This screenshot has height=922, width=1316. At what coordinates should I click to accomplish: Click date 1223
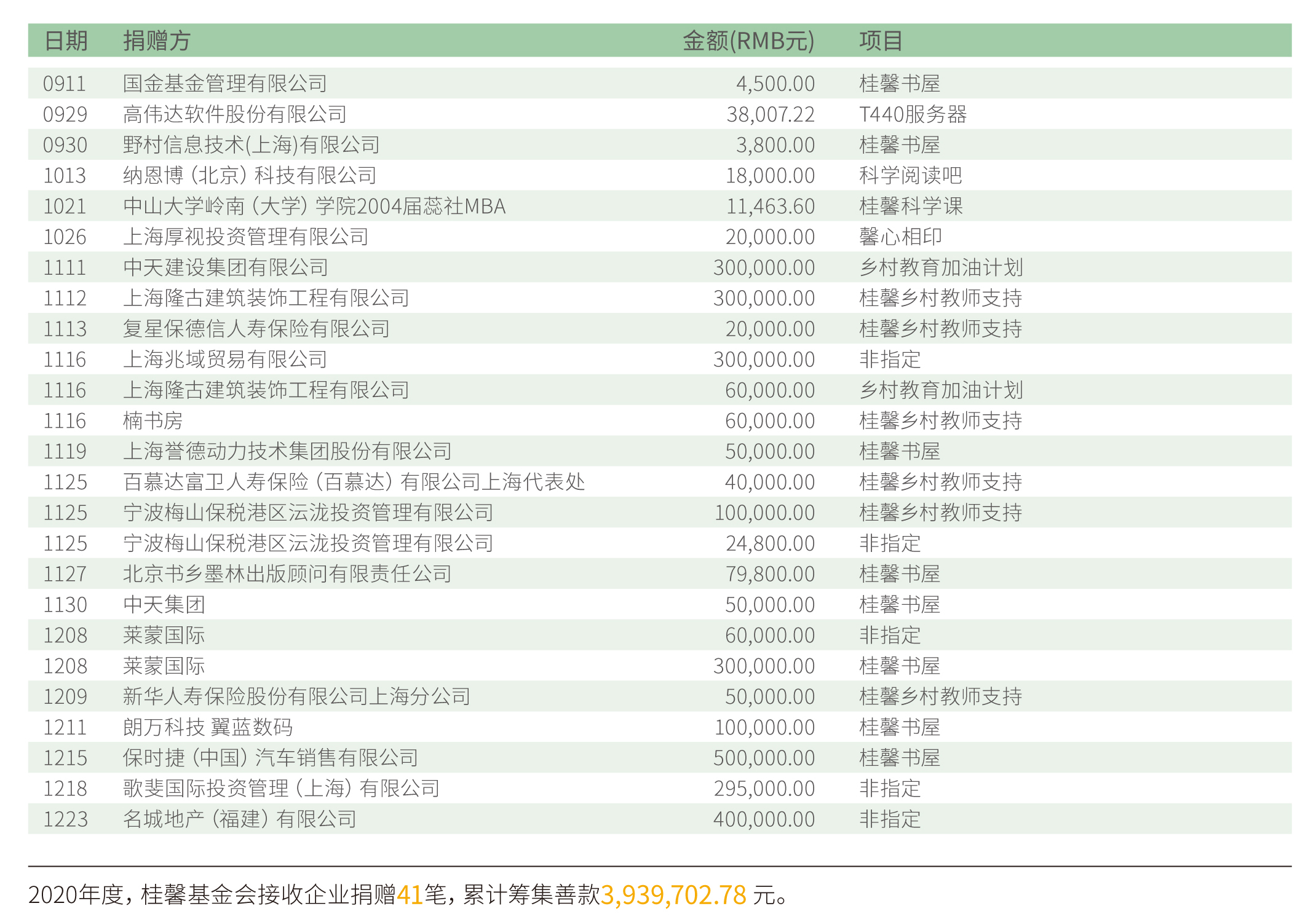coord(65,819)
